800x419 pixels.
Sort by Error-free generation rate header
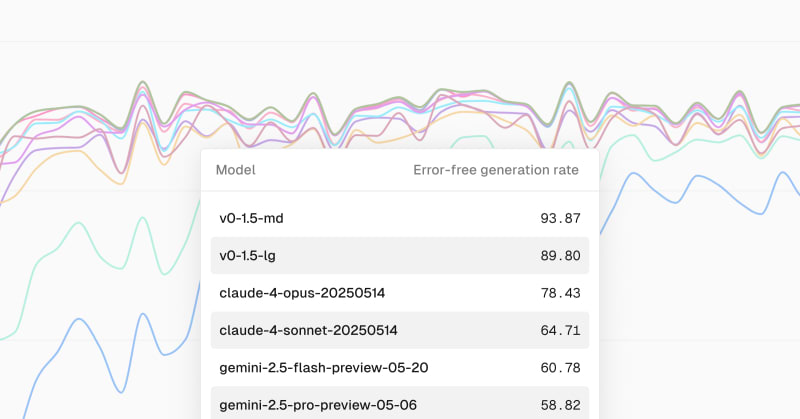point(495,170)
